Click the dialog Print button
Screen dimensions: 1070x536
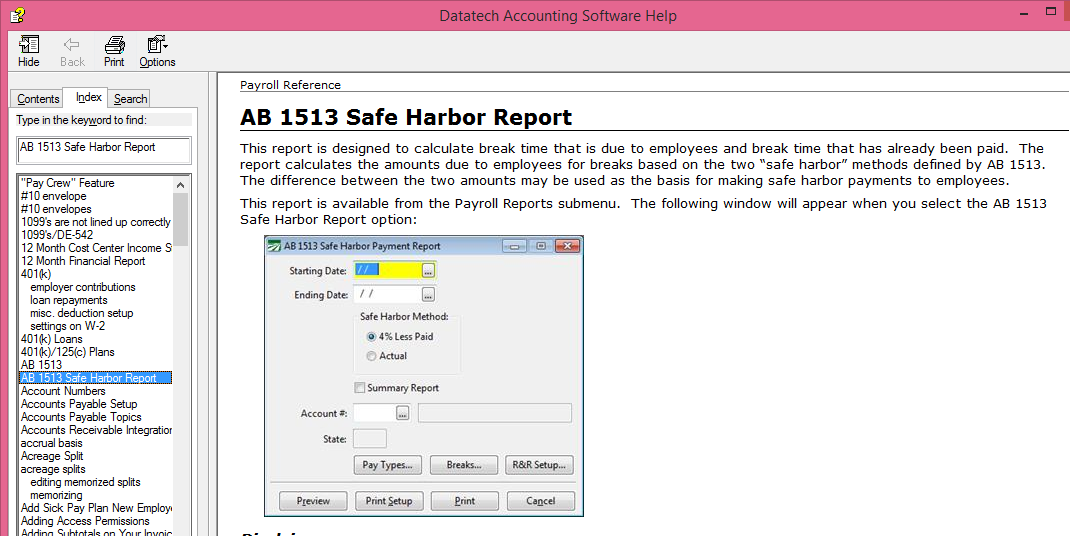point(465,501)
